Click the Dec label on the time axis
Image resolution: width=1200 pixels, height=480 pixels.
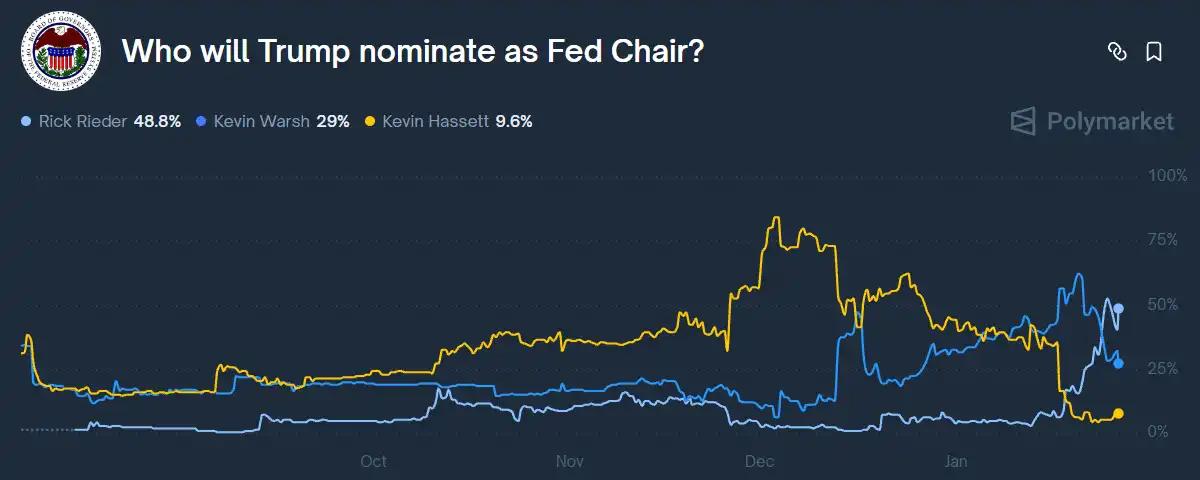pyautogui.click(x=761, y=461)
